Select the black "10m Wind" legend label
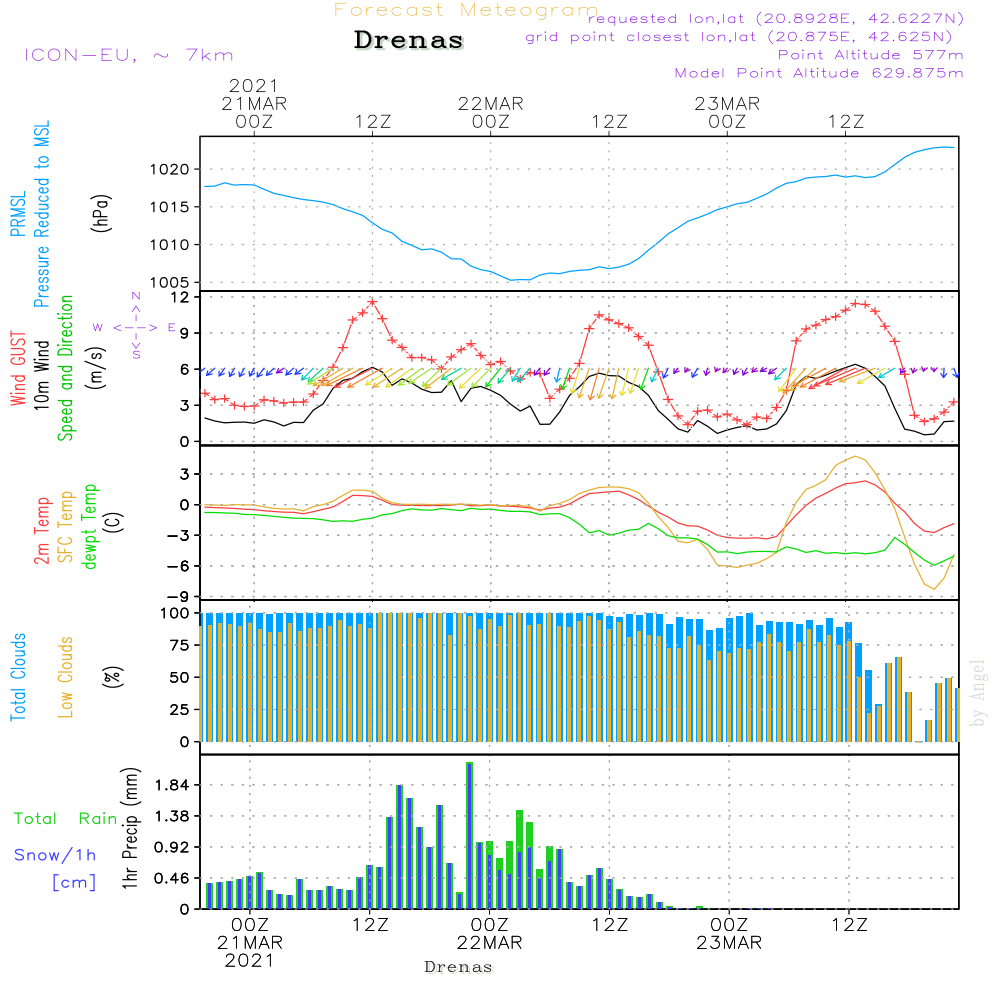 tap(41, 374)
